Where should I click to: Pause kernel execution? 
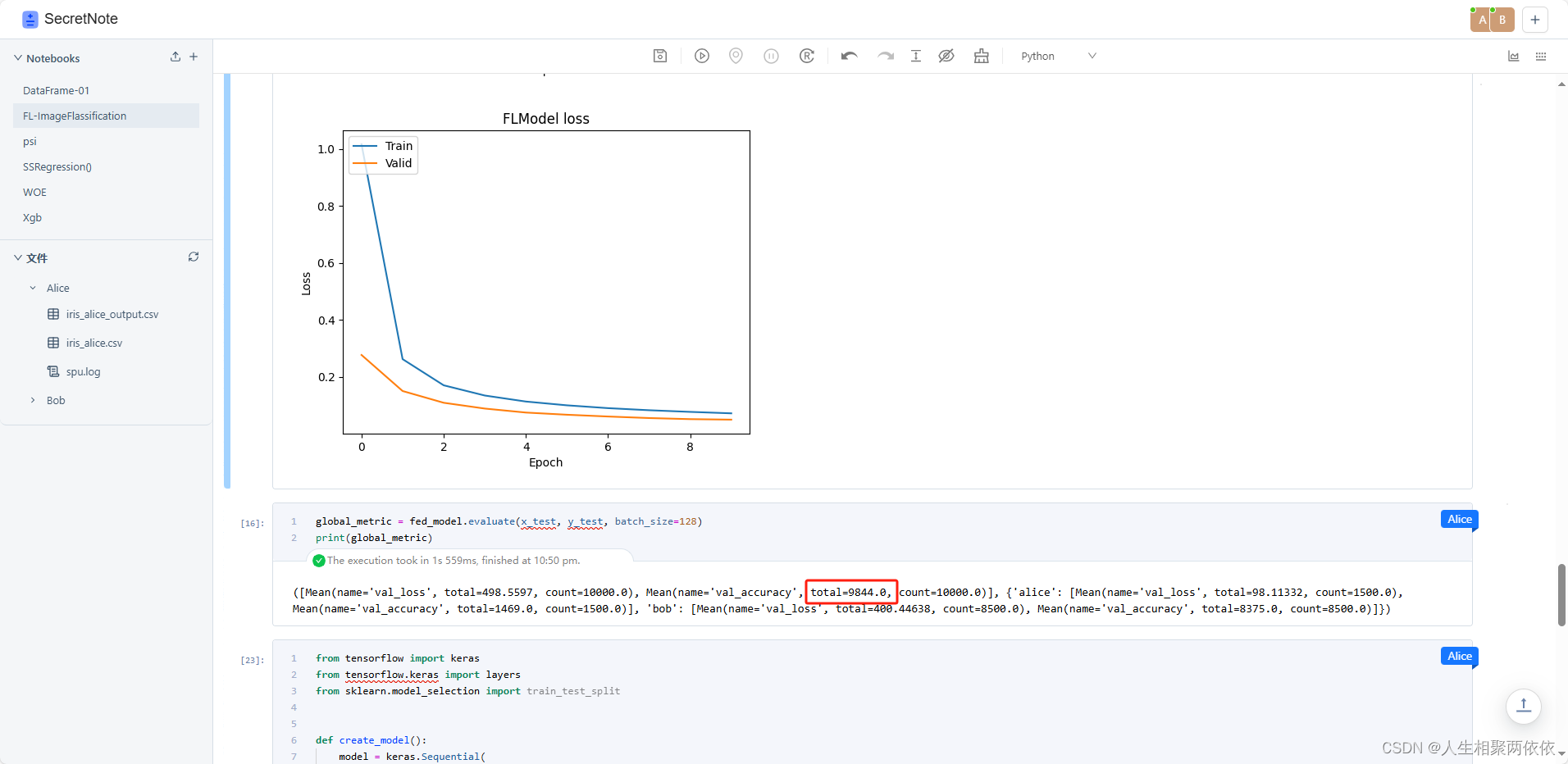[x=771, y=56]
